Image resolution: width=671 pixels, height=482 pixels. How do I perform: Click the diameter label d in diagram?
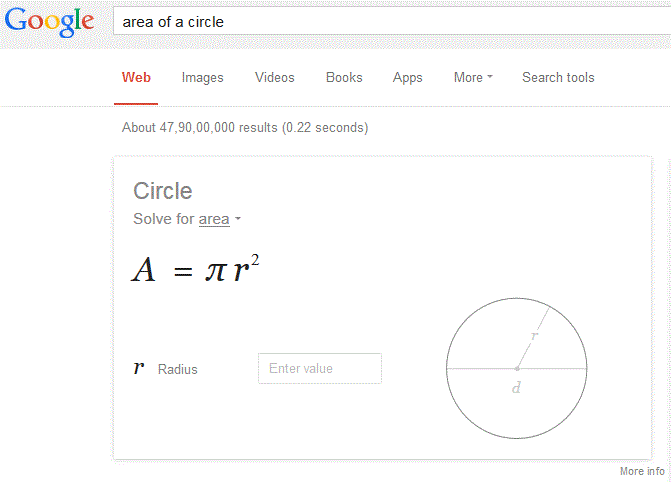pyautogui.click(x=516, y=388)
